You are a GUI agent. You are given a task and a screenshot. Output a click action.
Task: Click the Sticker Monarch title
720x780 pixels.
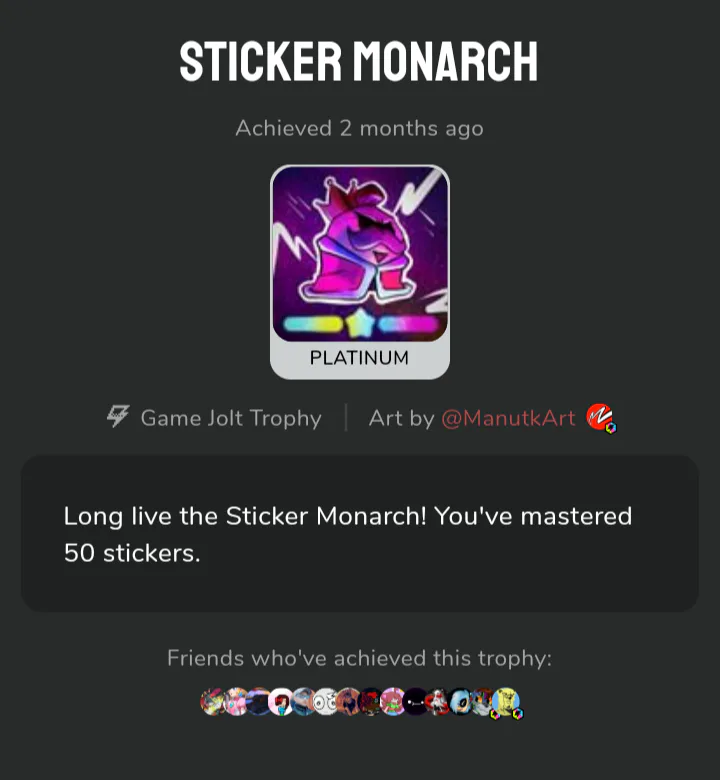tap(359, 61)
